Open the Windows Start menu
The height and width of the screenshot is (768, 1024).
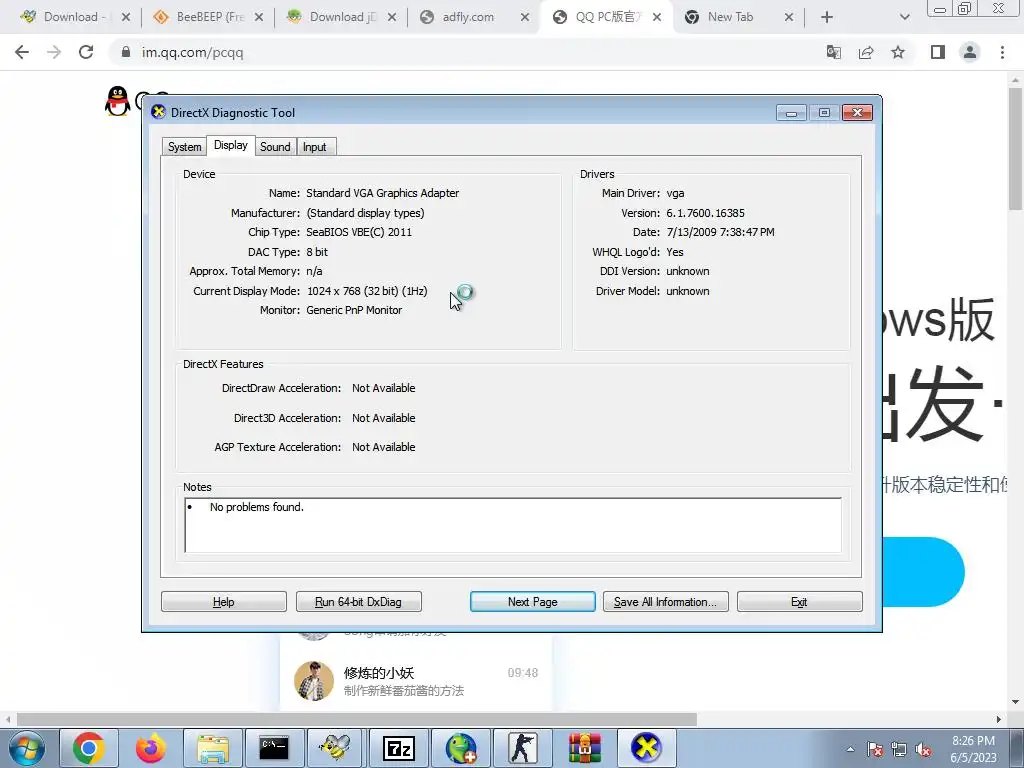click(x=27, y=748)
